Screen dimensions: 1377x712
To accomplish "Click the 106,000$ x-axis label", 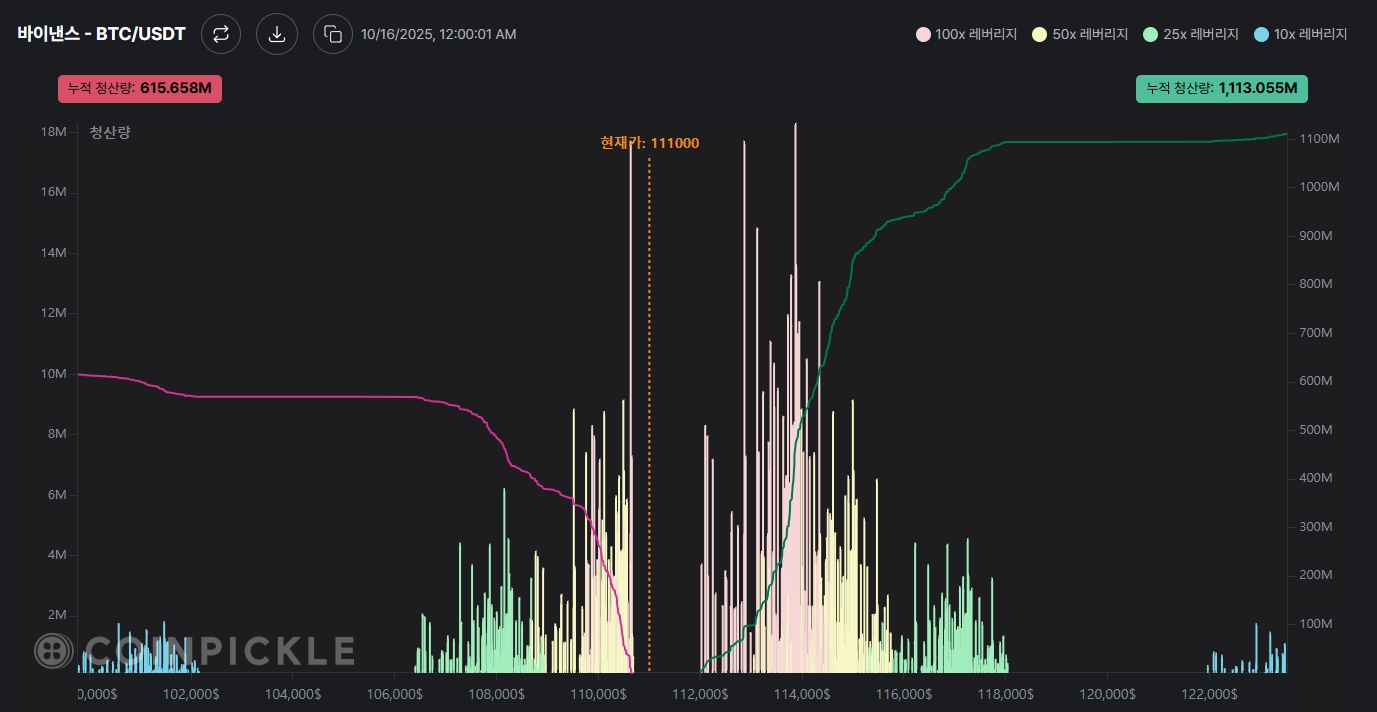I will [395, 693].
